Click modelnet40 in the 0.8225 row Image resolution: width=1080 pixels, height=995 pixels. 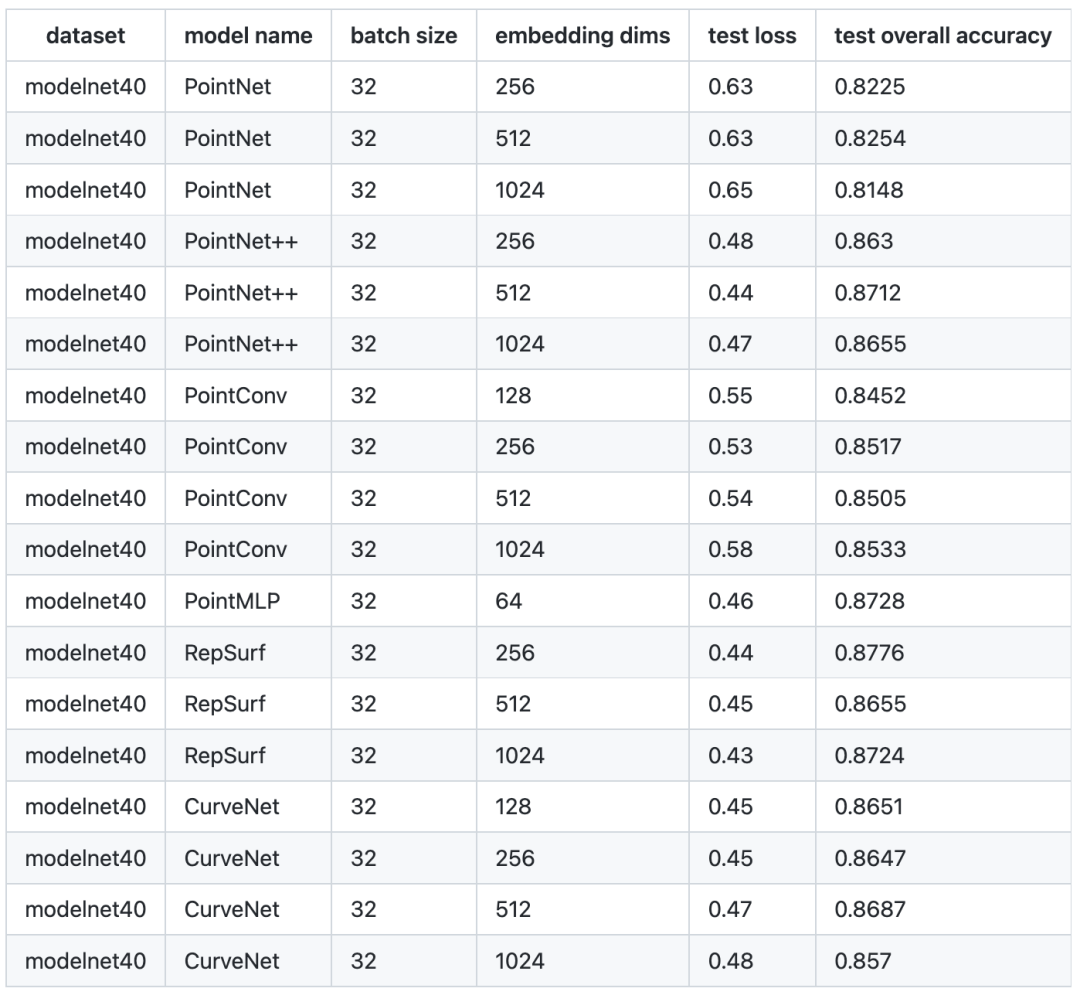click(85, 87)
